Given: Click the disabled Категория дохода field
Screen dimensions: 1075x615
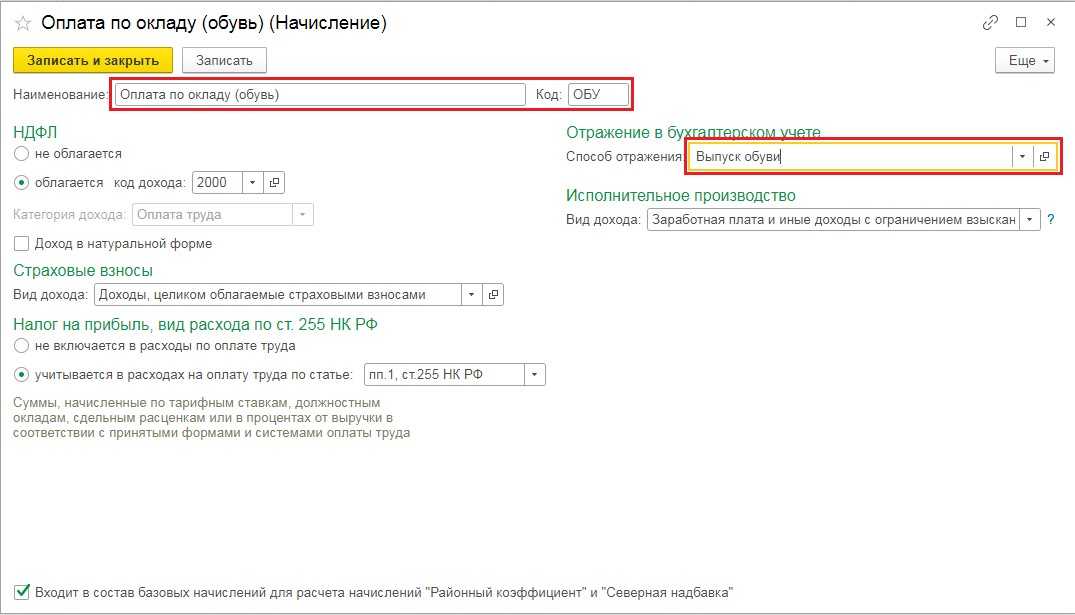Looking at the screenshot, I should [213, 215].
